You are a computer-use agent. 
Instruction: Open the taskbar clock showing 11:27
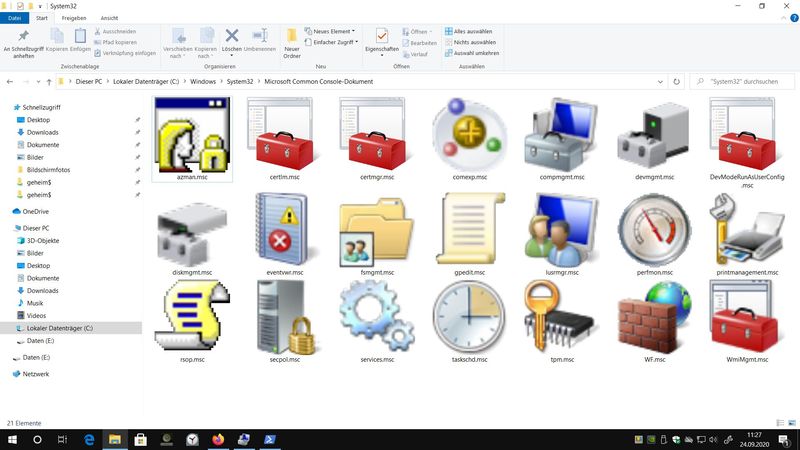point(754,439)
